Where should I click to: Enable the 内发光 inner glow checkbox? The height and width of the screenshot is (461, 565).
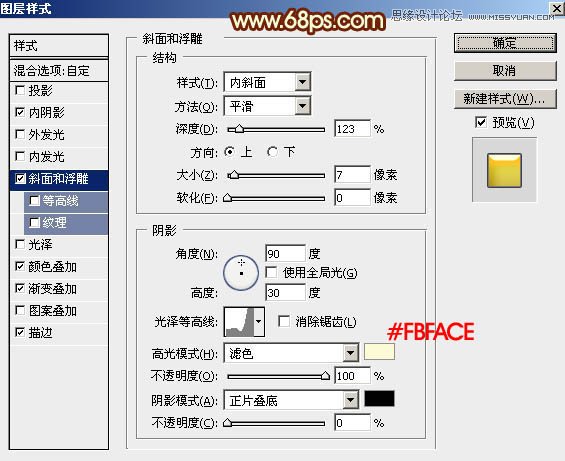pos(20,156)
